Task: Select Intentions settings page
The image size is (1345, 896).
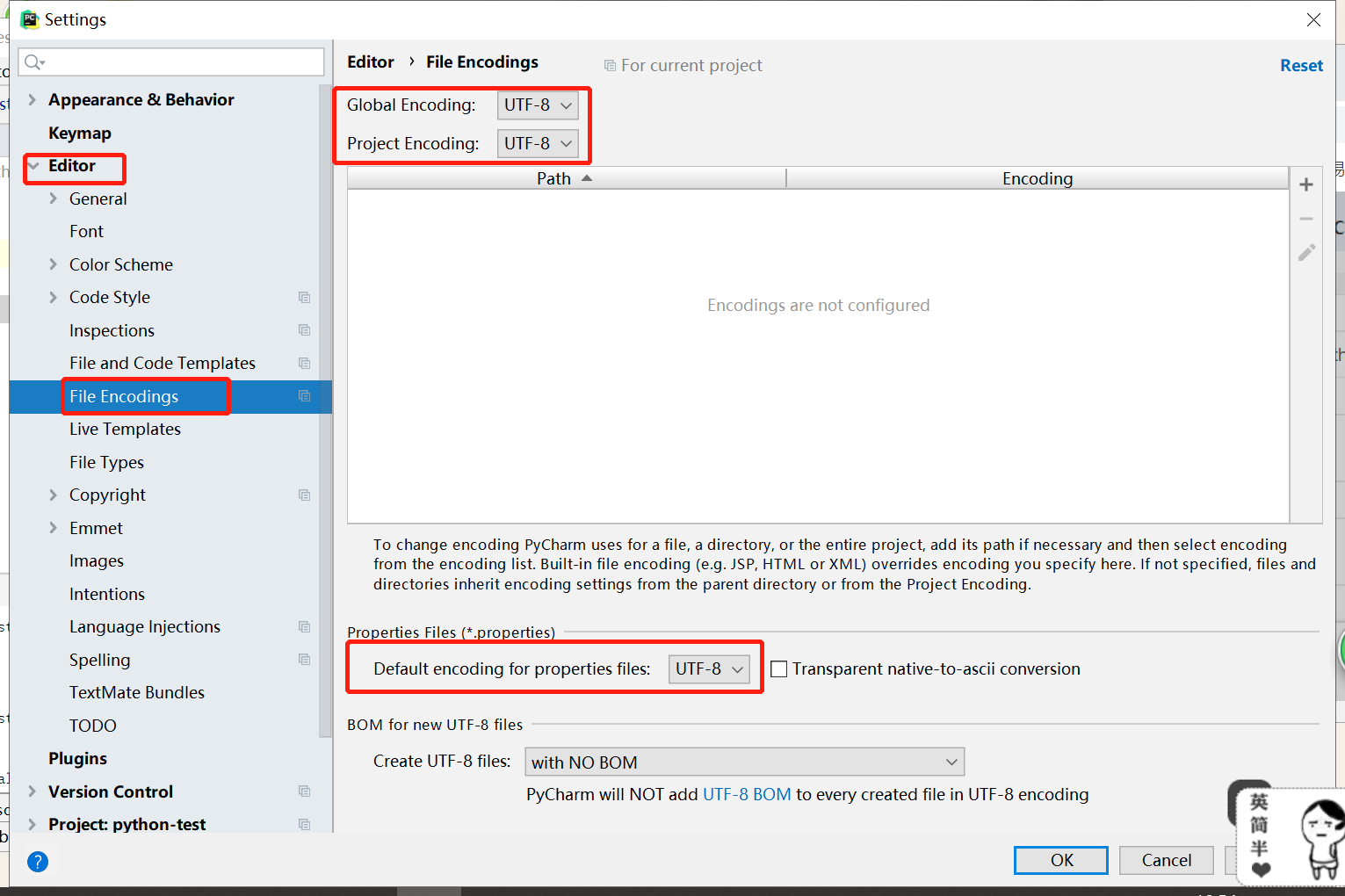Action: [107, 595]
